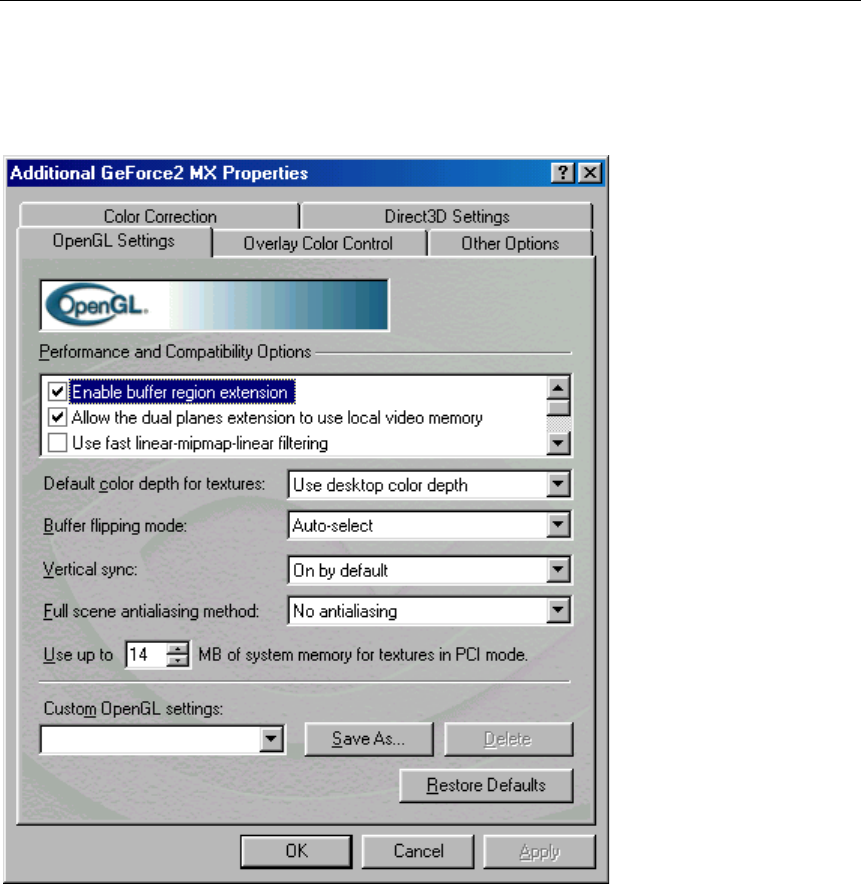Click the Cancel button
The width and height of the screenshot is (861, 884).
pos(418,851)
